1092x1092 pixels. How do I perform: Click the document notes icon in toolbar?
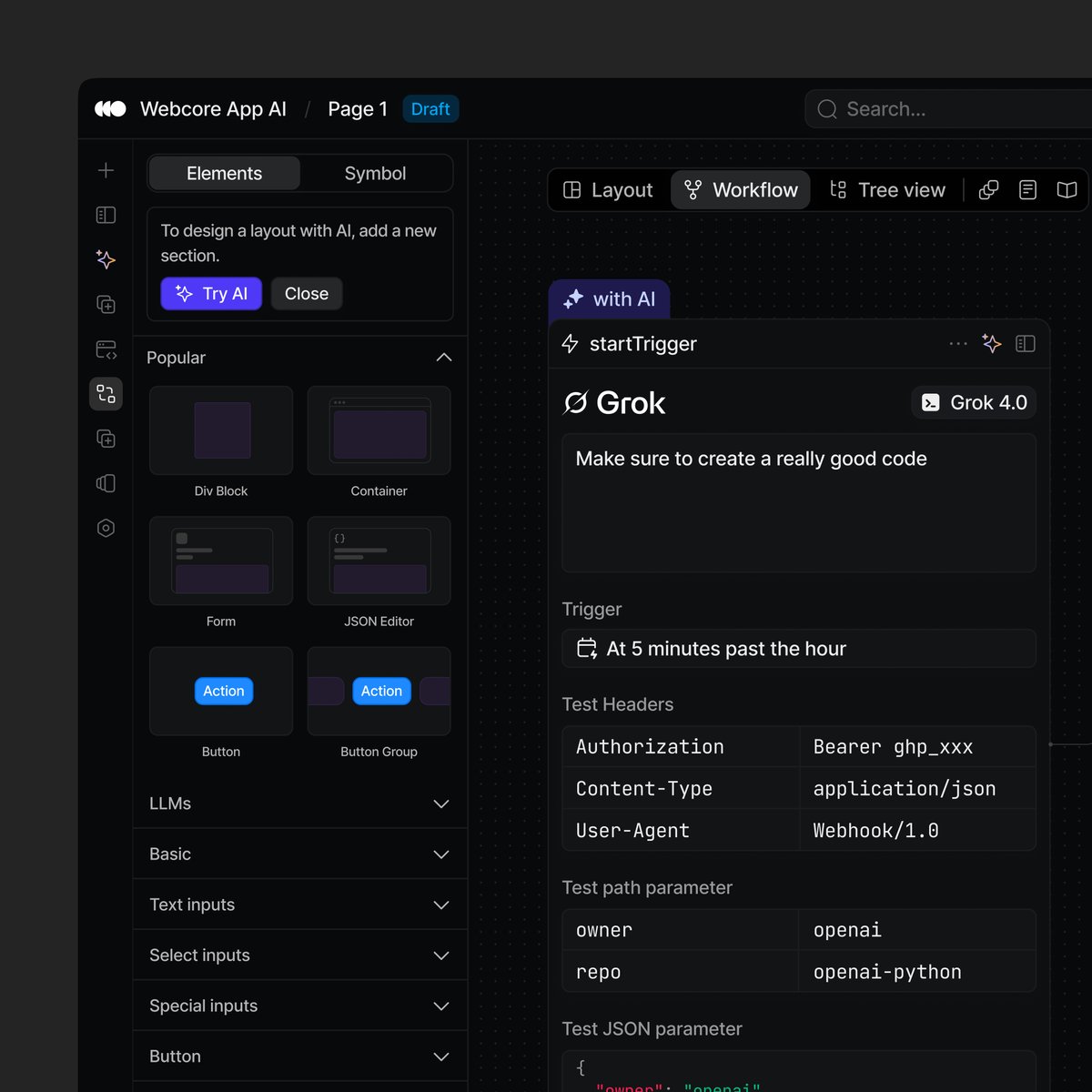[x=1027, y=190]
